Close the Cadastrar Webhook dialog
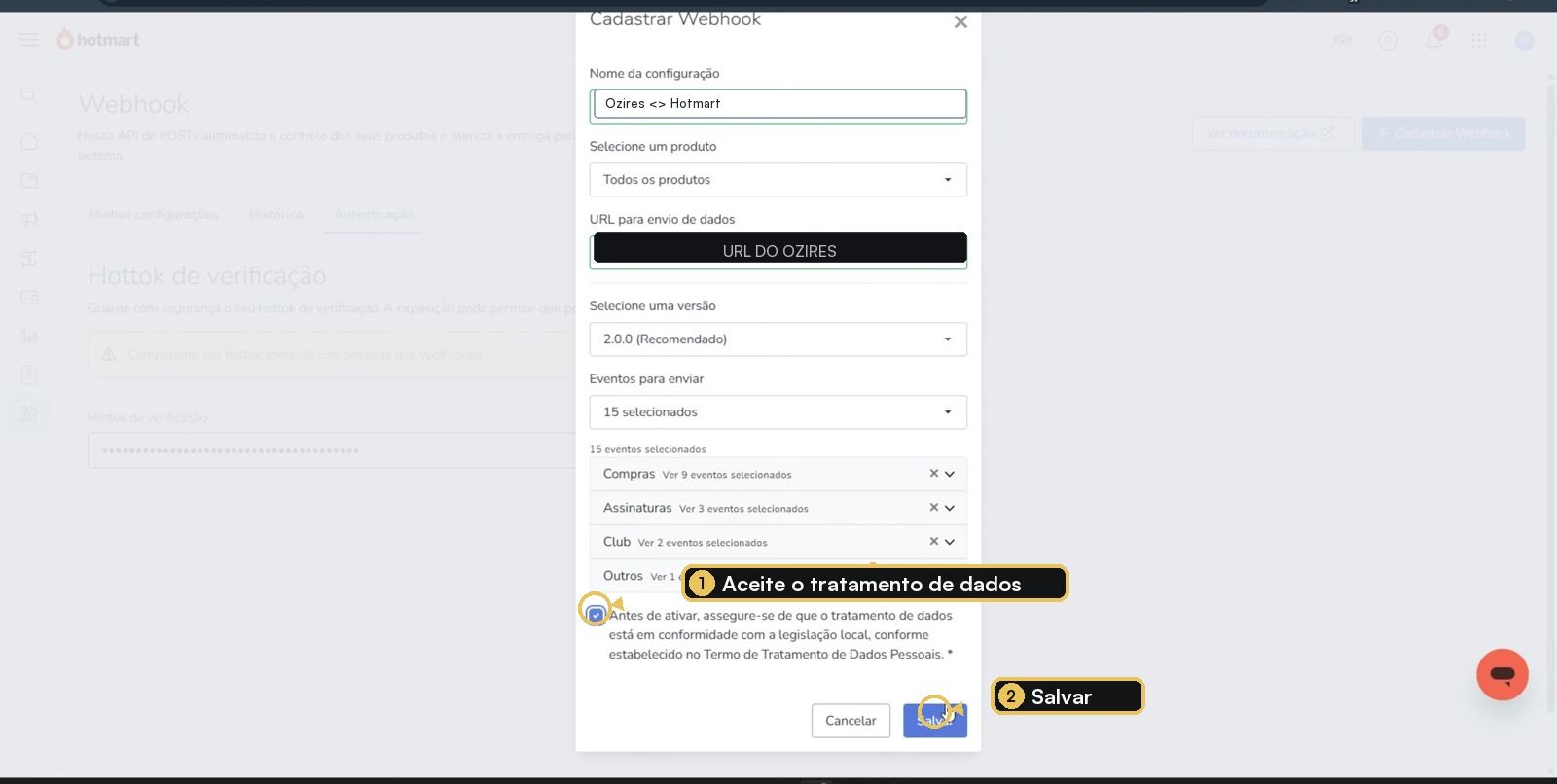 click(x=960, y=21)
